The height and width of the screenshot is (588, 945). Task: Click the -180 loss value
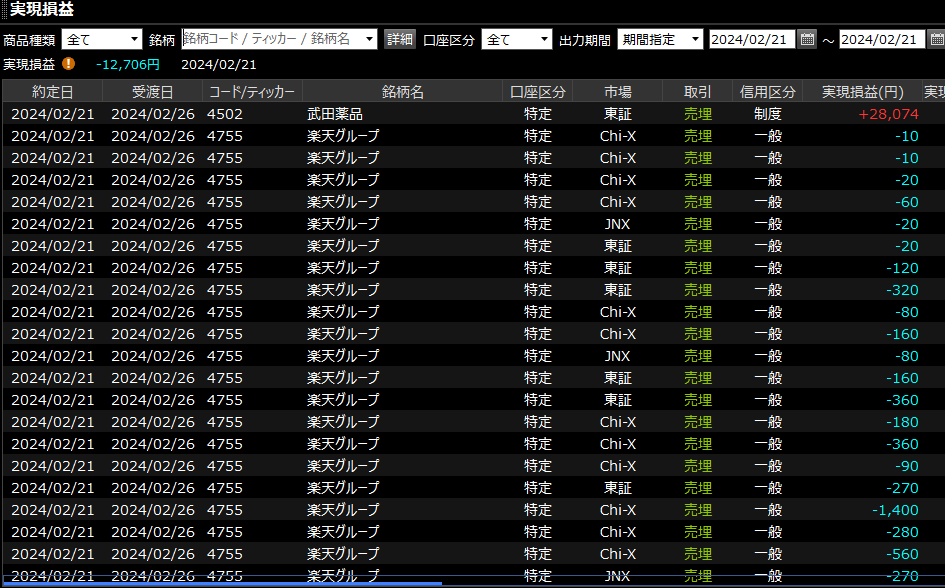pyautogui.click(x=903, y=422)
